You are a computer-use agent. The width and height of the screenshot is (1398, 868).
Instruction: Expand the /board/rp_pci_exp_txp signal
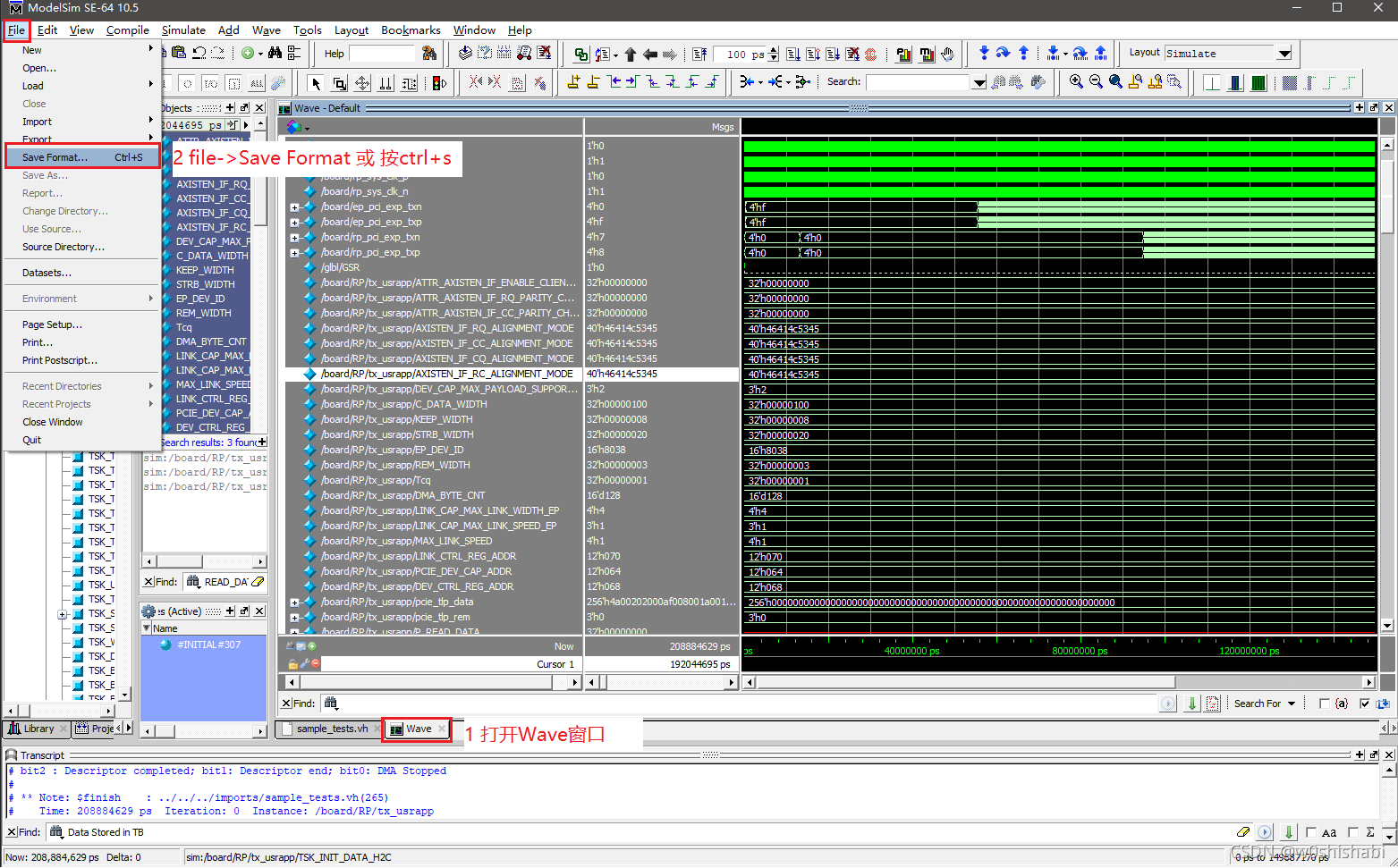[294, 253]
